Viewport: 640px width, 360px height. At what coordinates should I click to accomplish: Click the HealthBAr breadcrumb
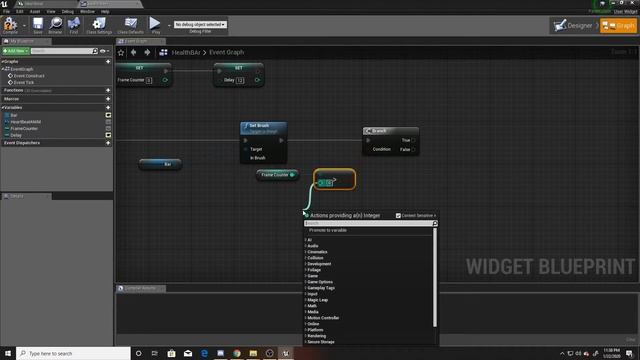(x=186, y=52)
